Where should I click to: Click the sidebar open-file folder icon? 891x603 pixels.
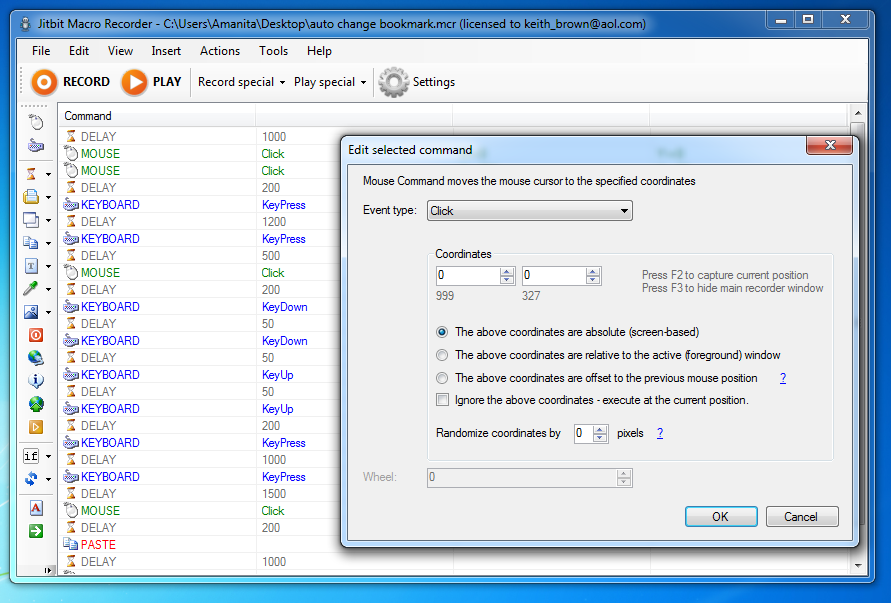coord(31,197)
